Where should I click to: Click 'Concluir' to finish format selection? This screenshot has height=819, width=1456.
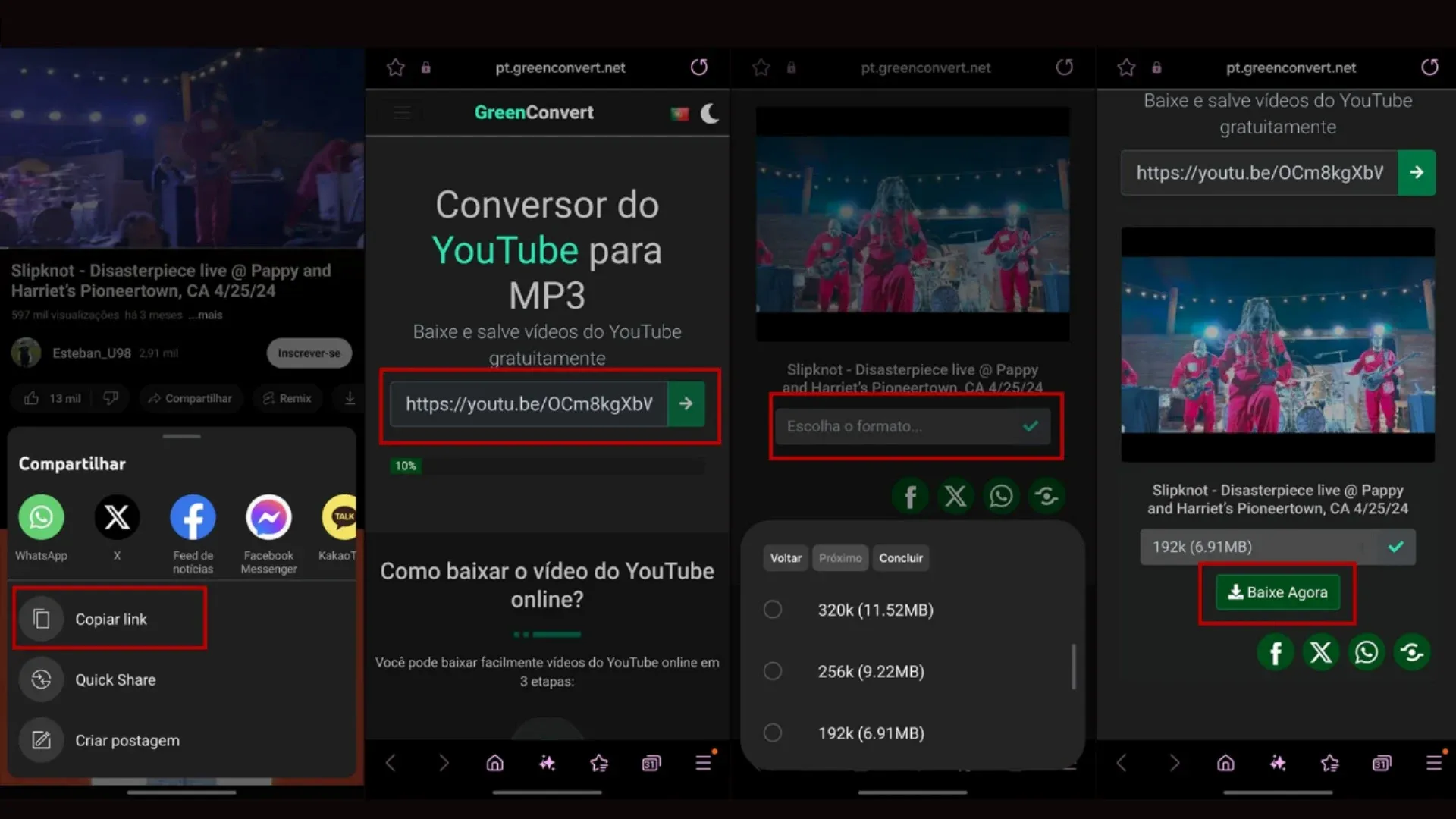pos(901,557)
